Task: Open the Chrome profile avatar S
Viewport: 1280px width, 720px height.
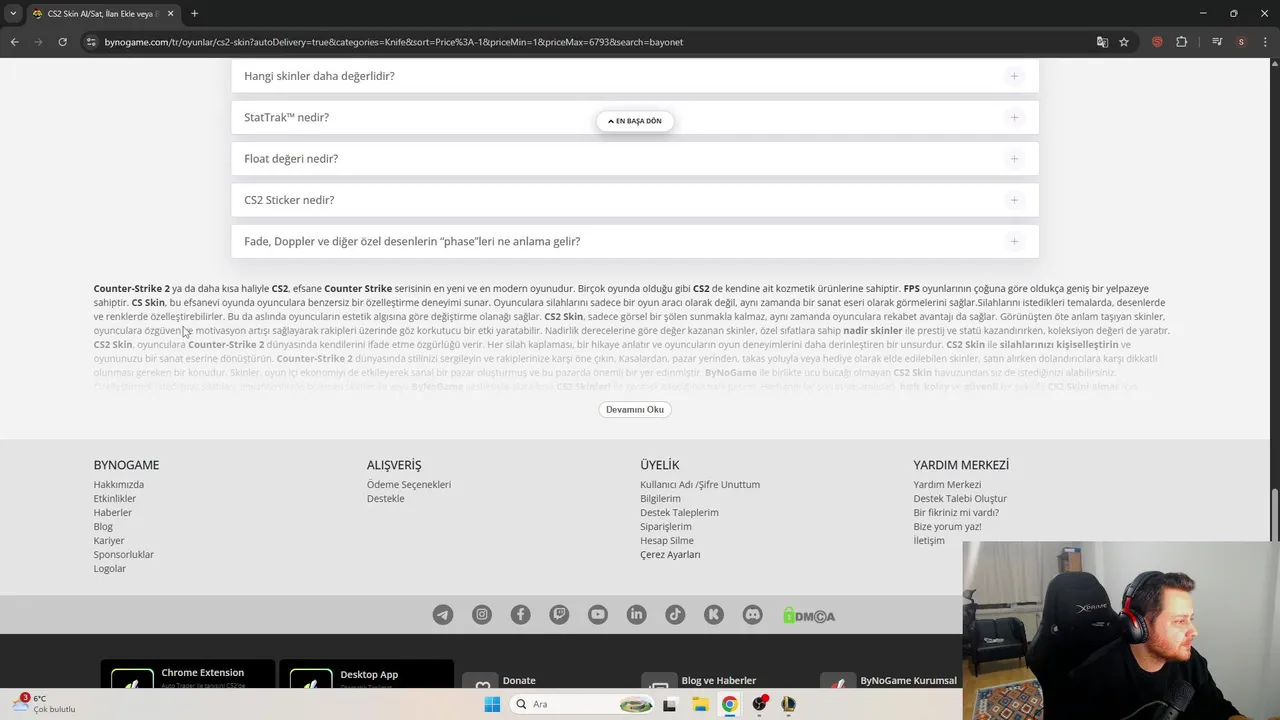Action: [1241, 42]
